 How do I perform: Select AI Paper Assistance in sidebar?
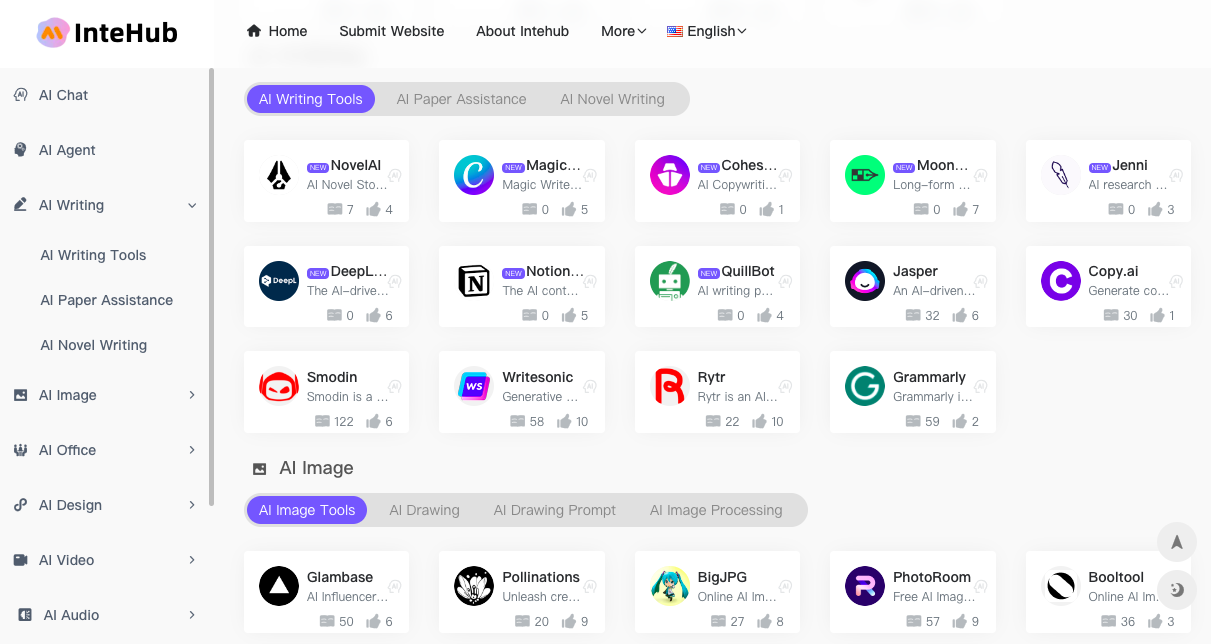pos(106,300)
